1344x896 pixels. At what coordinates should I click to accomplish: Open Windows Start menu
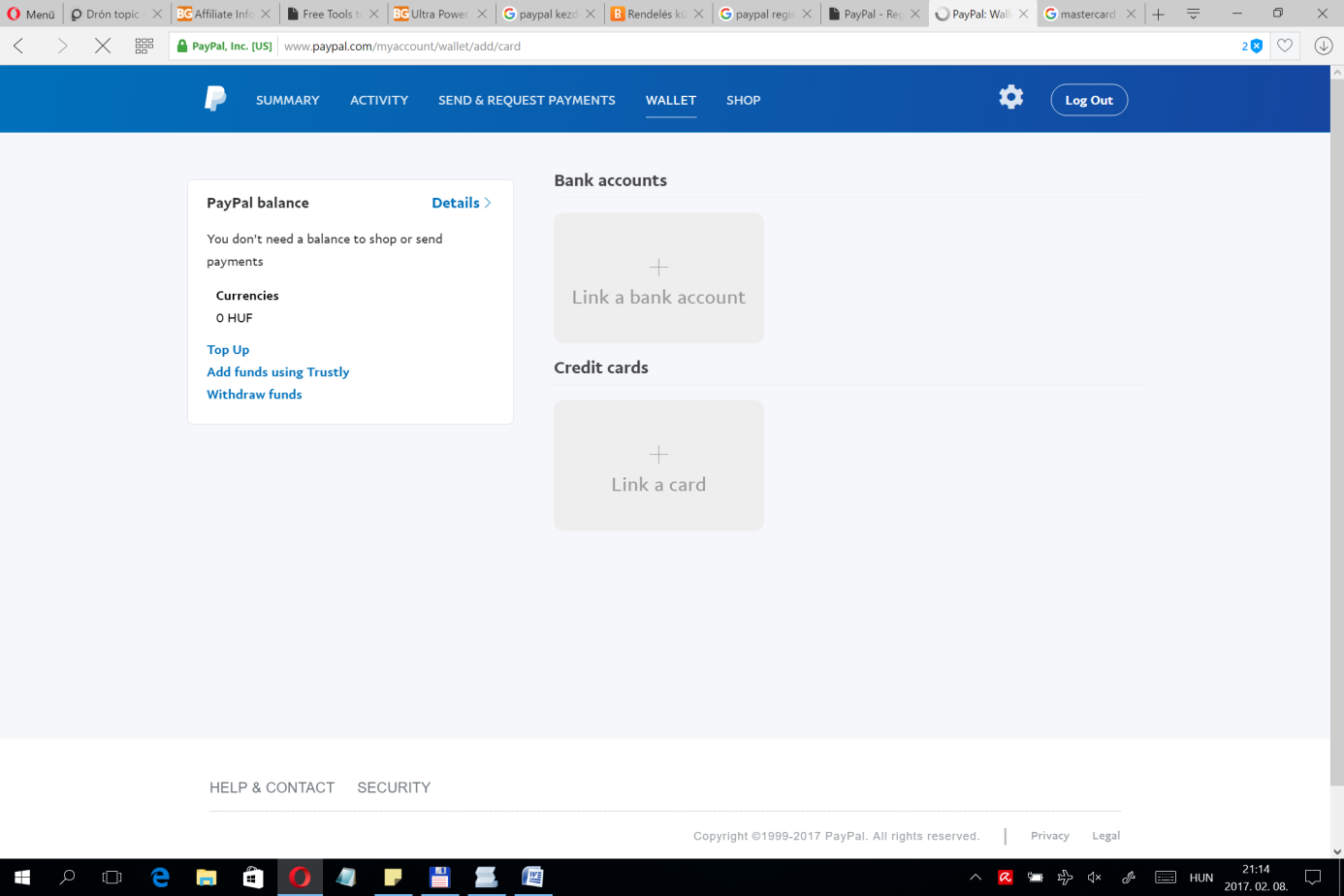21,877
